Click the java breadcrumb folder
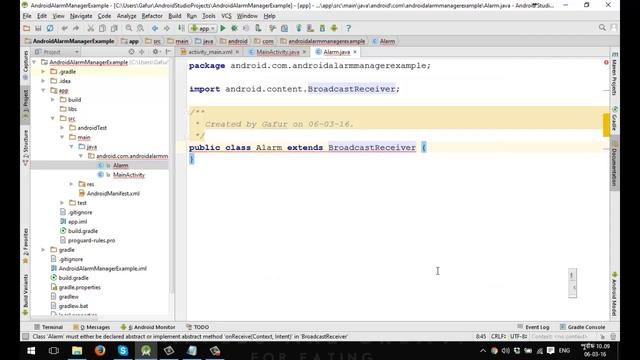640x360 pixels. (x=204, y=41)
